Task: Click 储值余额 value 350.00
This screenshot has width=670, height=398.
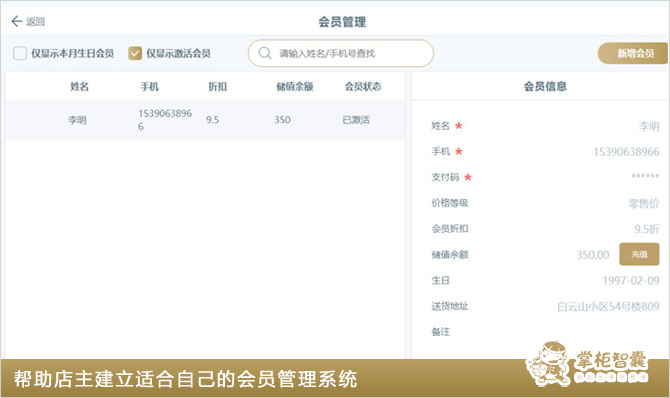Action: click(x=593, y=255)
